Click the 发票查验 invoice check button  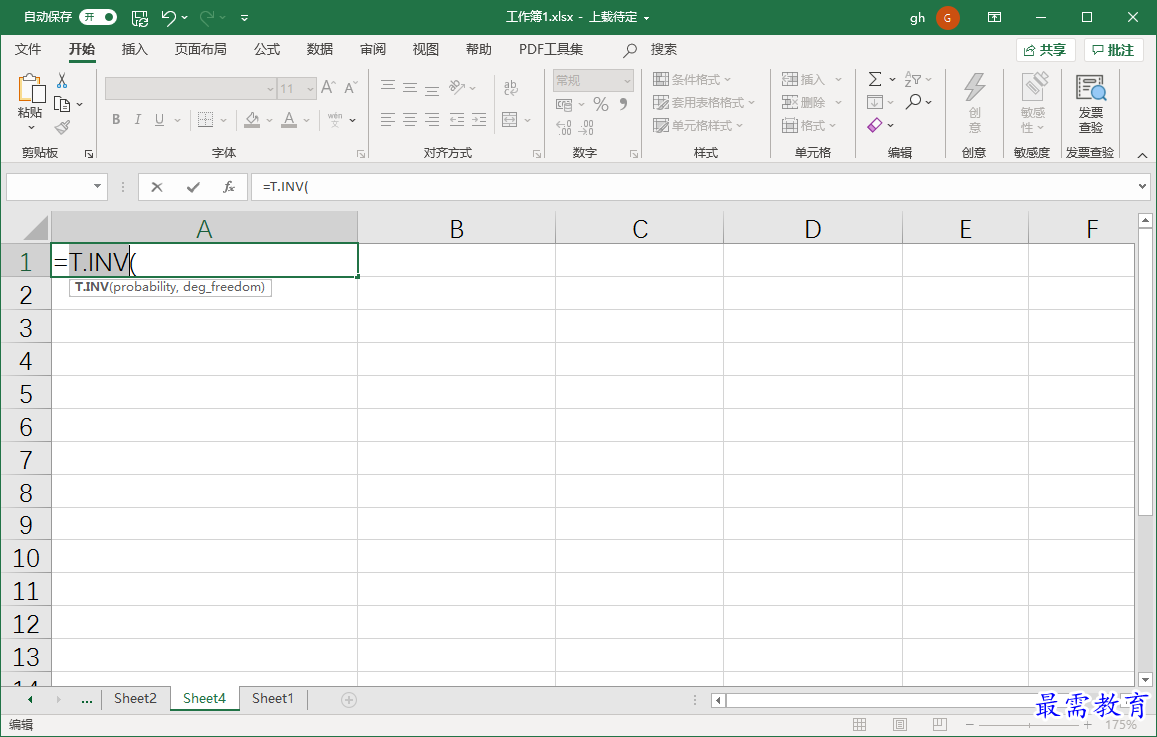1091,104
